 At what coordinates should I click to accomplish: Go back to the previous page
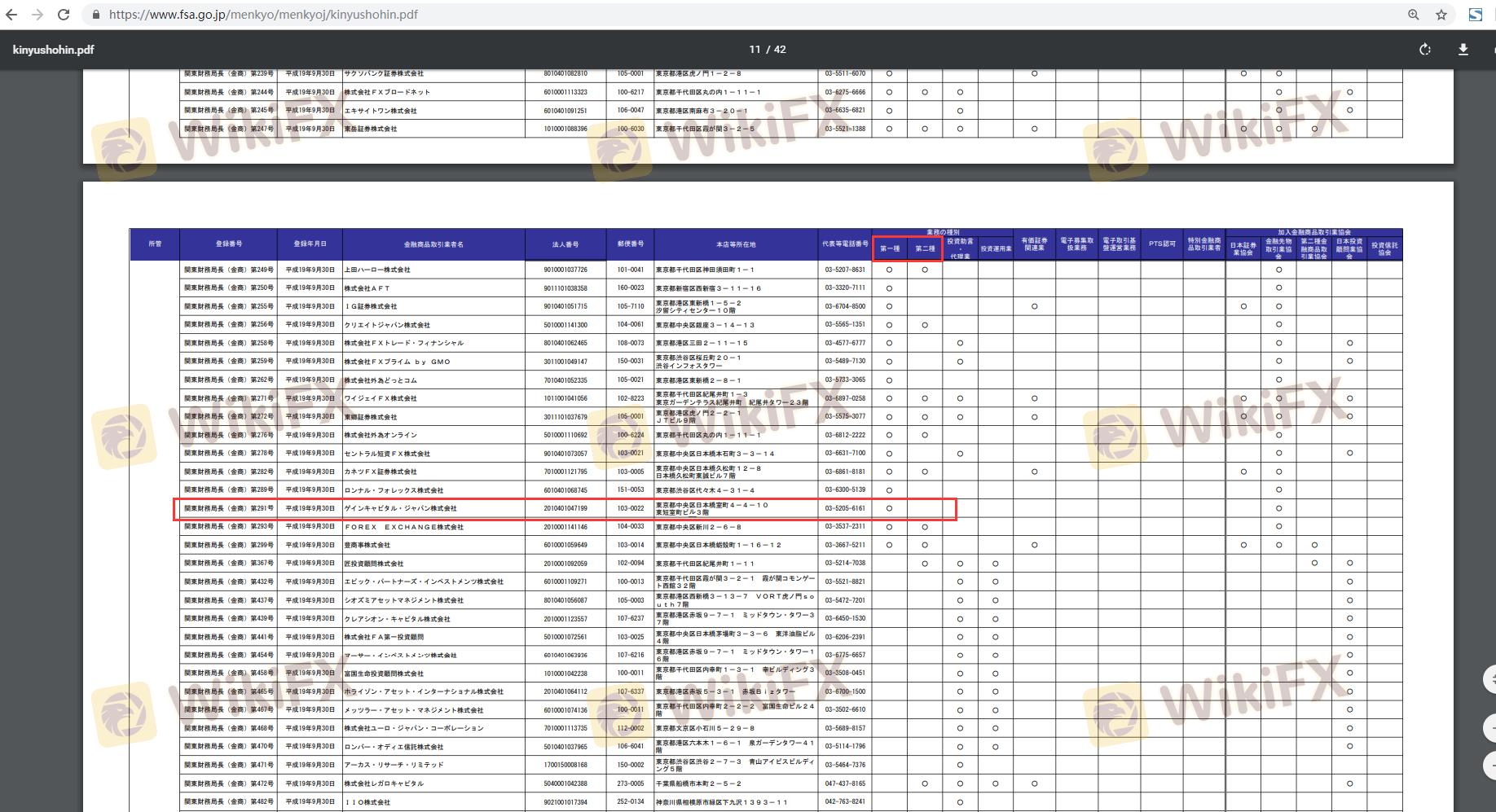click(x=11, y=15)
